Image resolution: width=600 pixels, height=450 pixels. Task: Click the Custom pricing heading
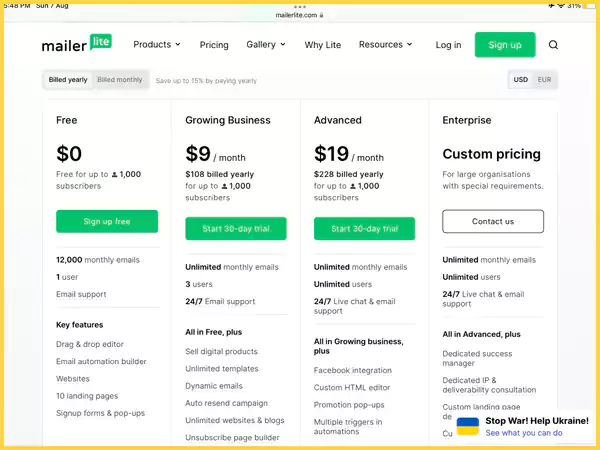(491, 154)
